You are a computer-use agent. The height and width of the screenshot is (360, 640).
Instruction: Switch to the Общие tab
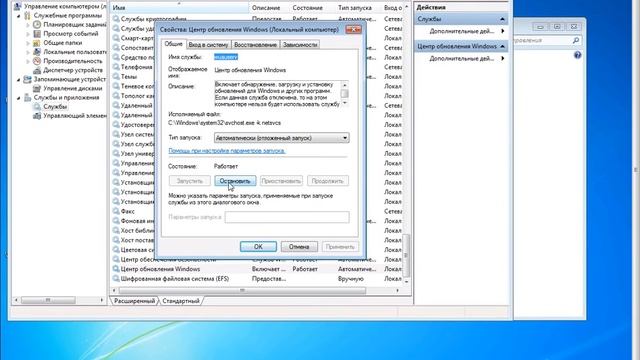(173, 44)
